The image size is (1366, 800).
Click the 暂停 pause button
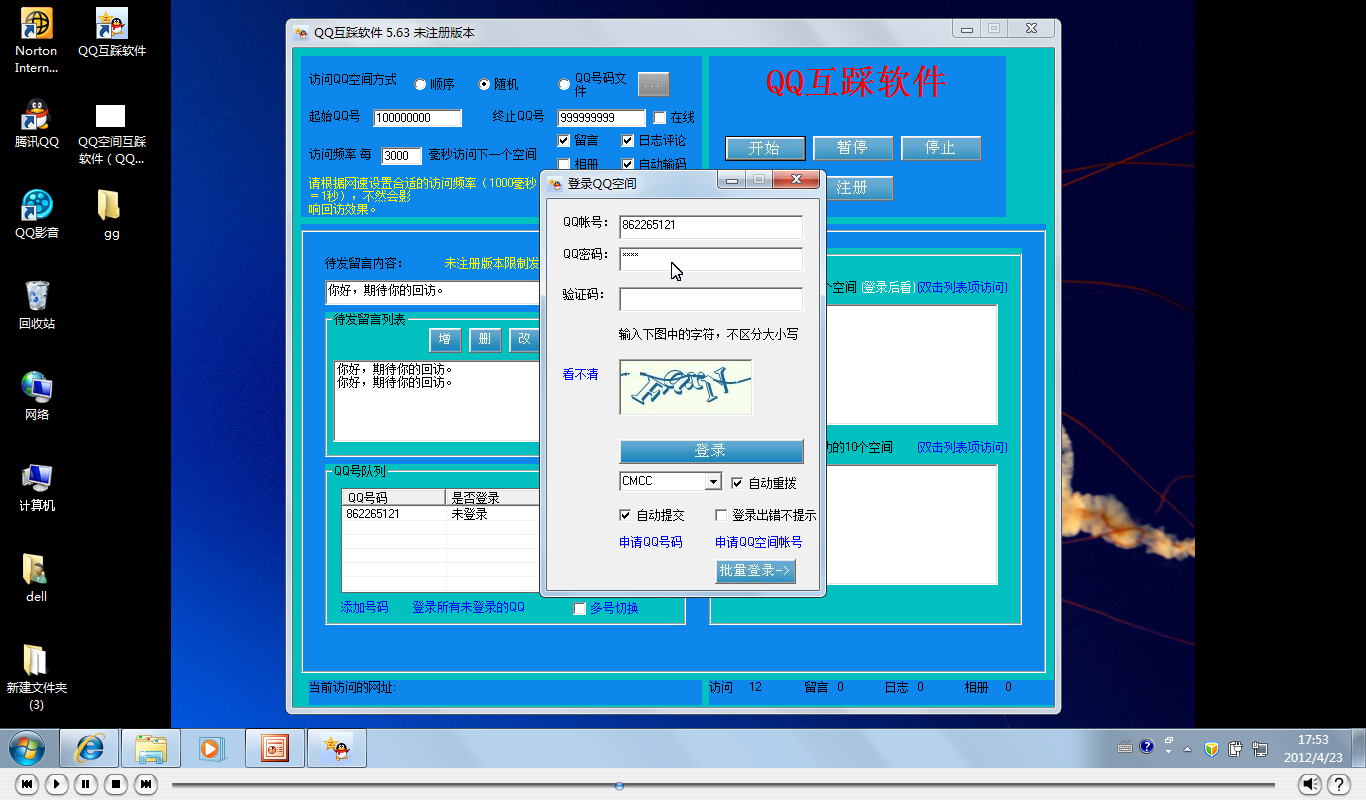pos(852,148)
